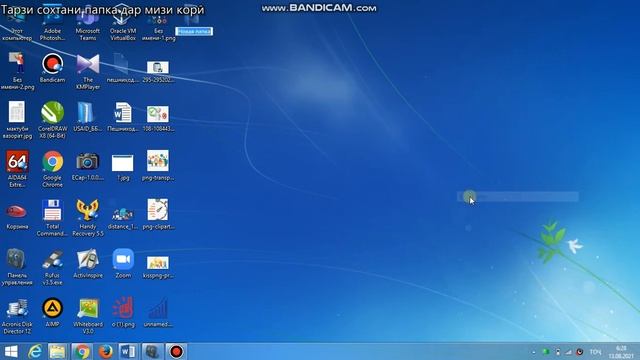Click the gray app icon next to Word in taskbar
The width and height of the screenshot is (640, 360).
(152, 351)
